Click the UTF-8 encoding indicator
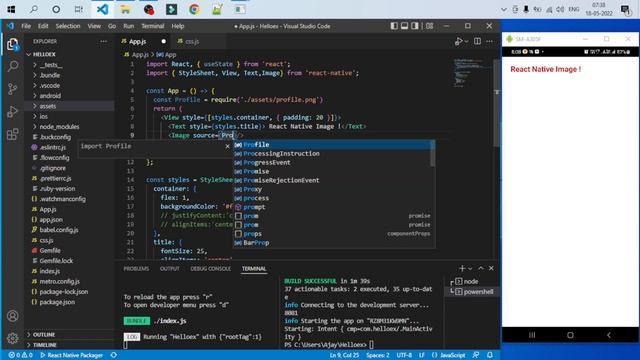Image resolution: width=640 pixels, height=360 pixels. (404, 355)
